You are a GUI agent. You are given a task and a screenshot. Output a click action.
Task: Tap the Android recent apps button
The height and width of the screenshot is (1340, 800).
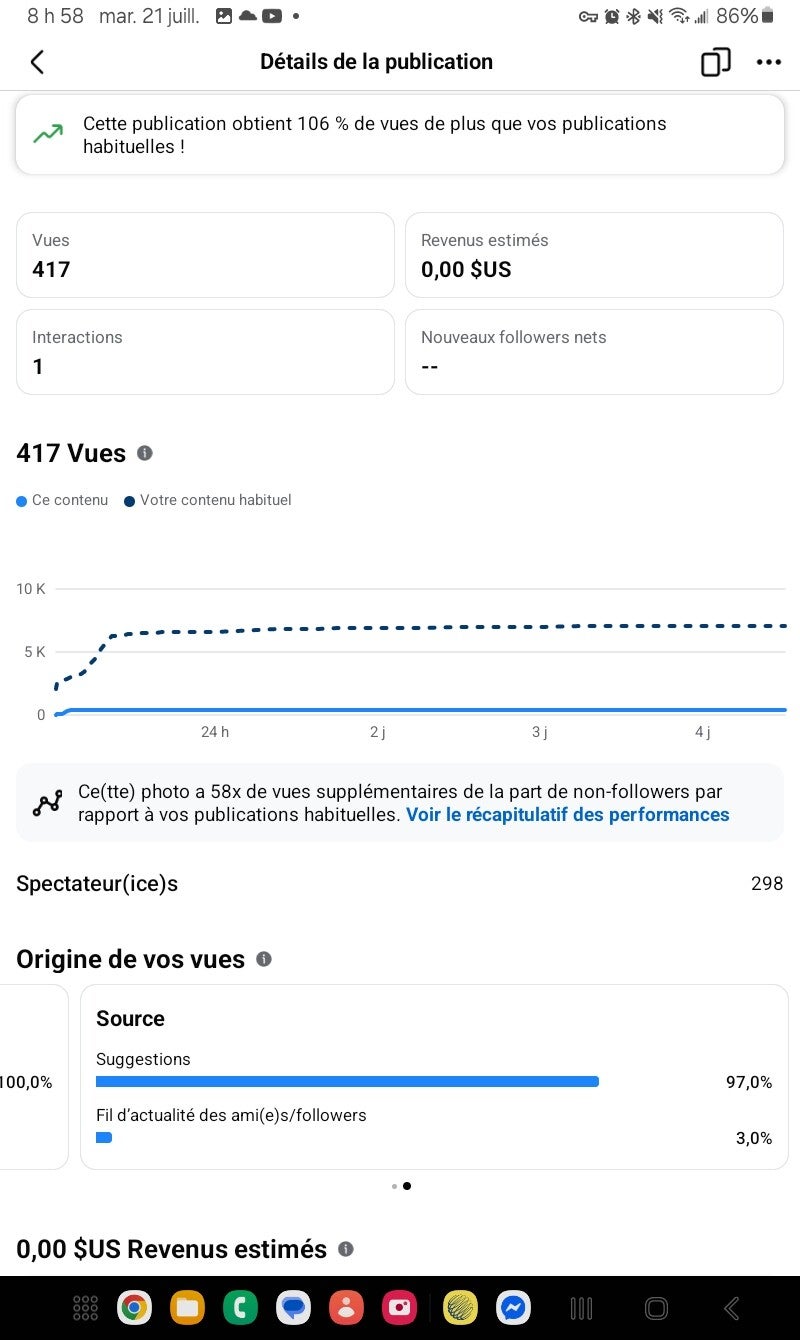(x=581, y=1307)
